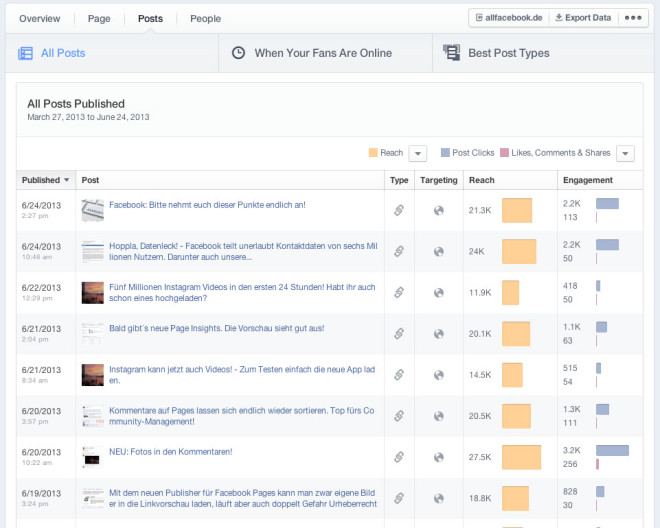
Task: Click the All Posts list icon
Action: 25,53
